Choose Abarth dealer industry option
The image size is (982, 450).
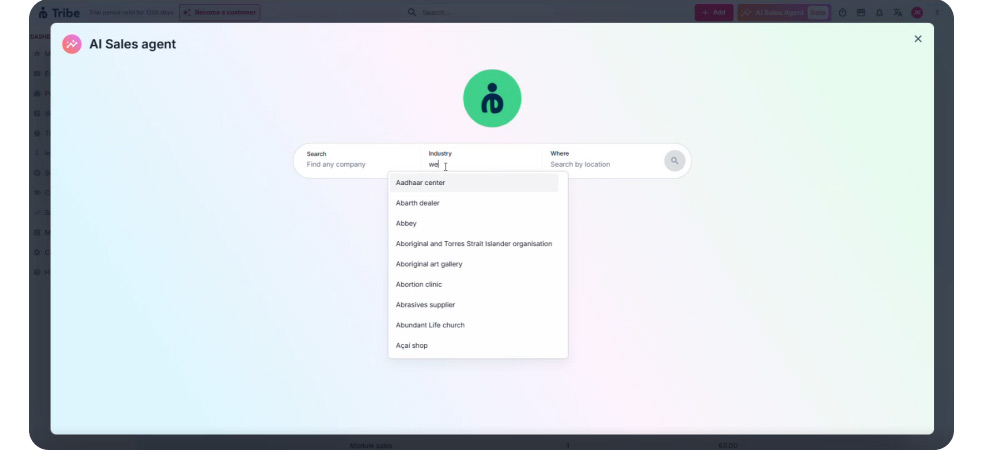pos(418,203)
